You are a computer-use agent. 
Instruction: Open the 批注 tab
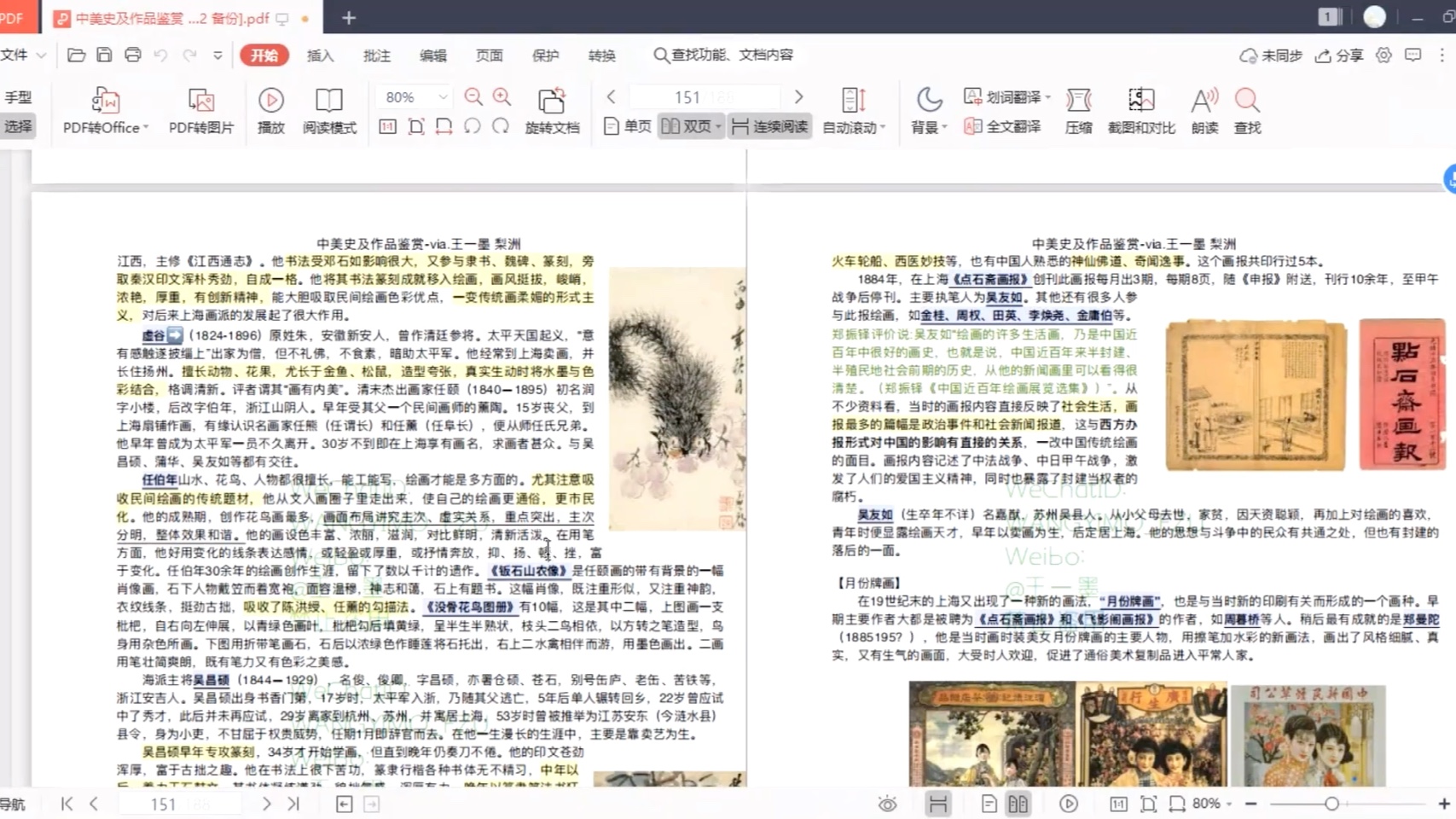click(x=376, y=55)
